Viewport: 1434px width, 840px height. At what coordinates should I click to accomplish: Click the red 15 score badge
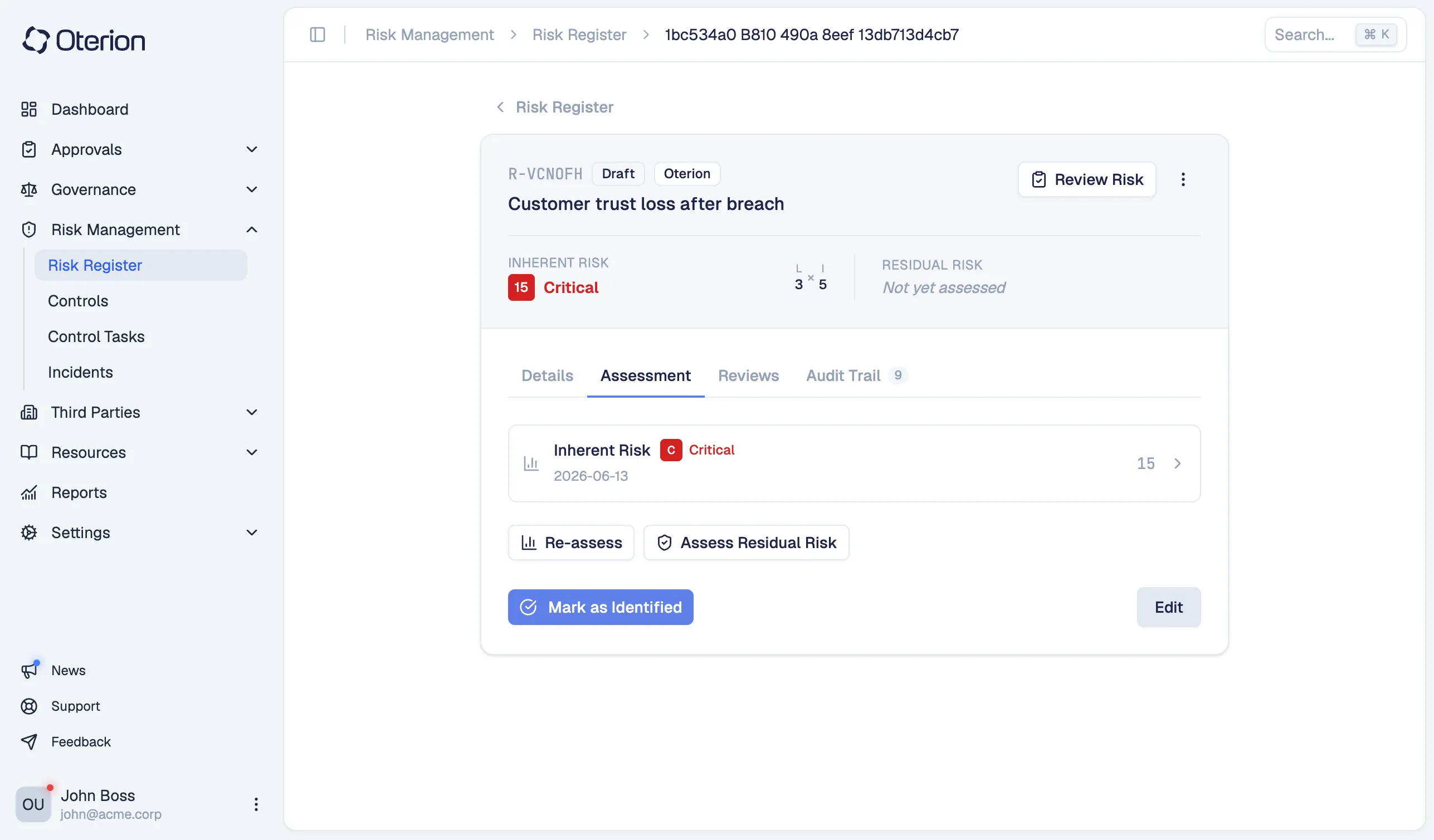[x=521, y=287]
